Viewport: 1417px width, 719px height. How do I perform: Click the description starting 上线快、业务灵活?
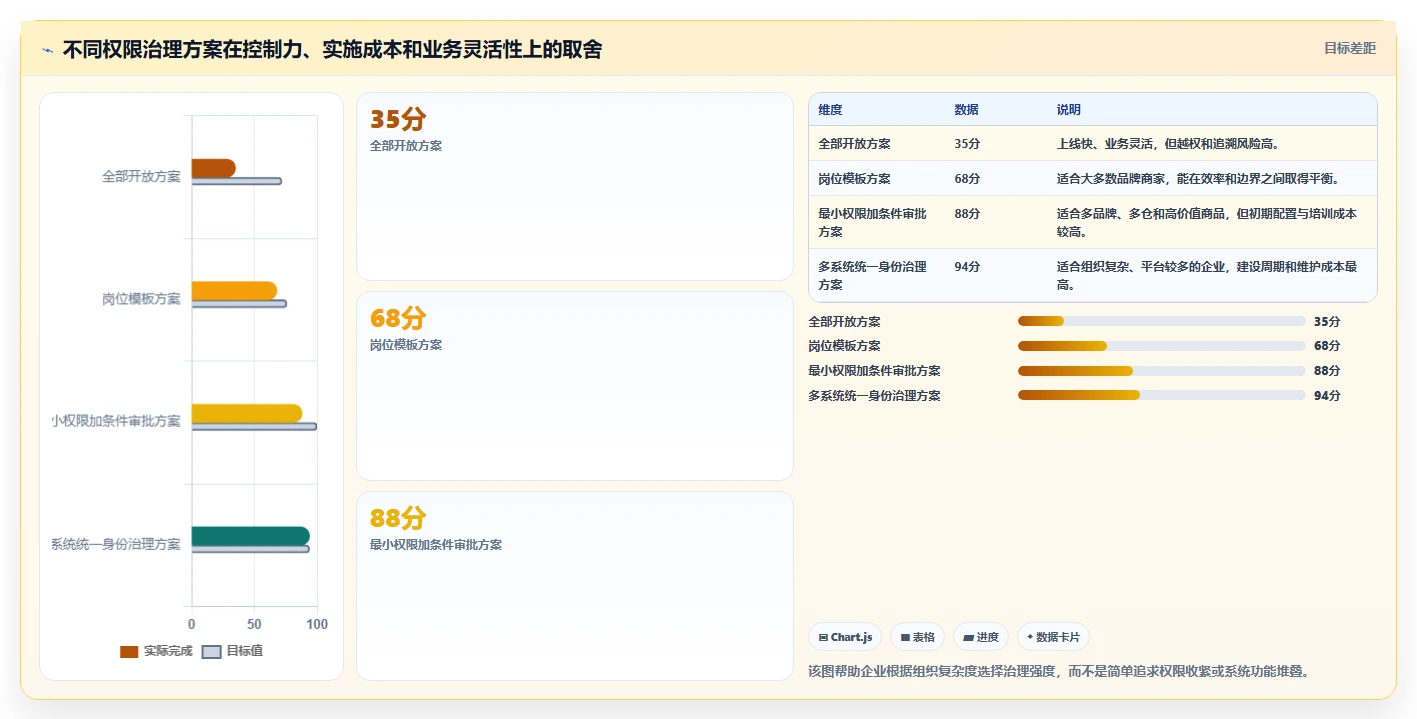[x=1168, y=144]
